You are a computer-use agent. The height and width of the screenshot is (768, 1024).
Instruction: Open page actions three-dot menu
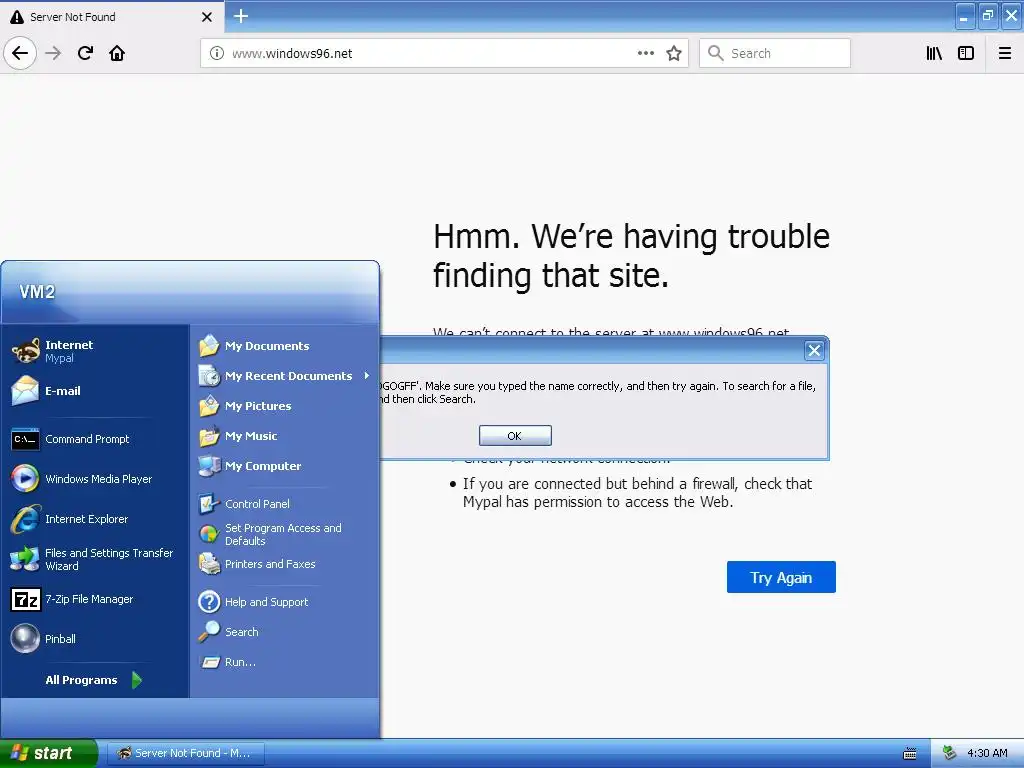tap(646, 53)
